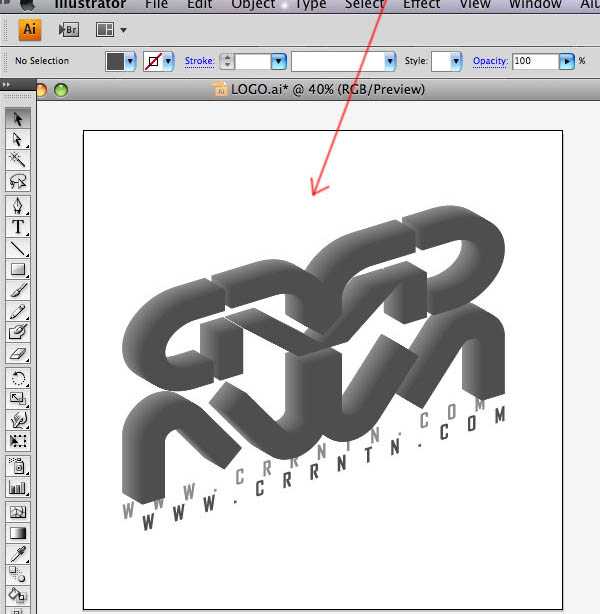
Task: Pick the Type tool
Action: (x=18, y=227)
